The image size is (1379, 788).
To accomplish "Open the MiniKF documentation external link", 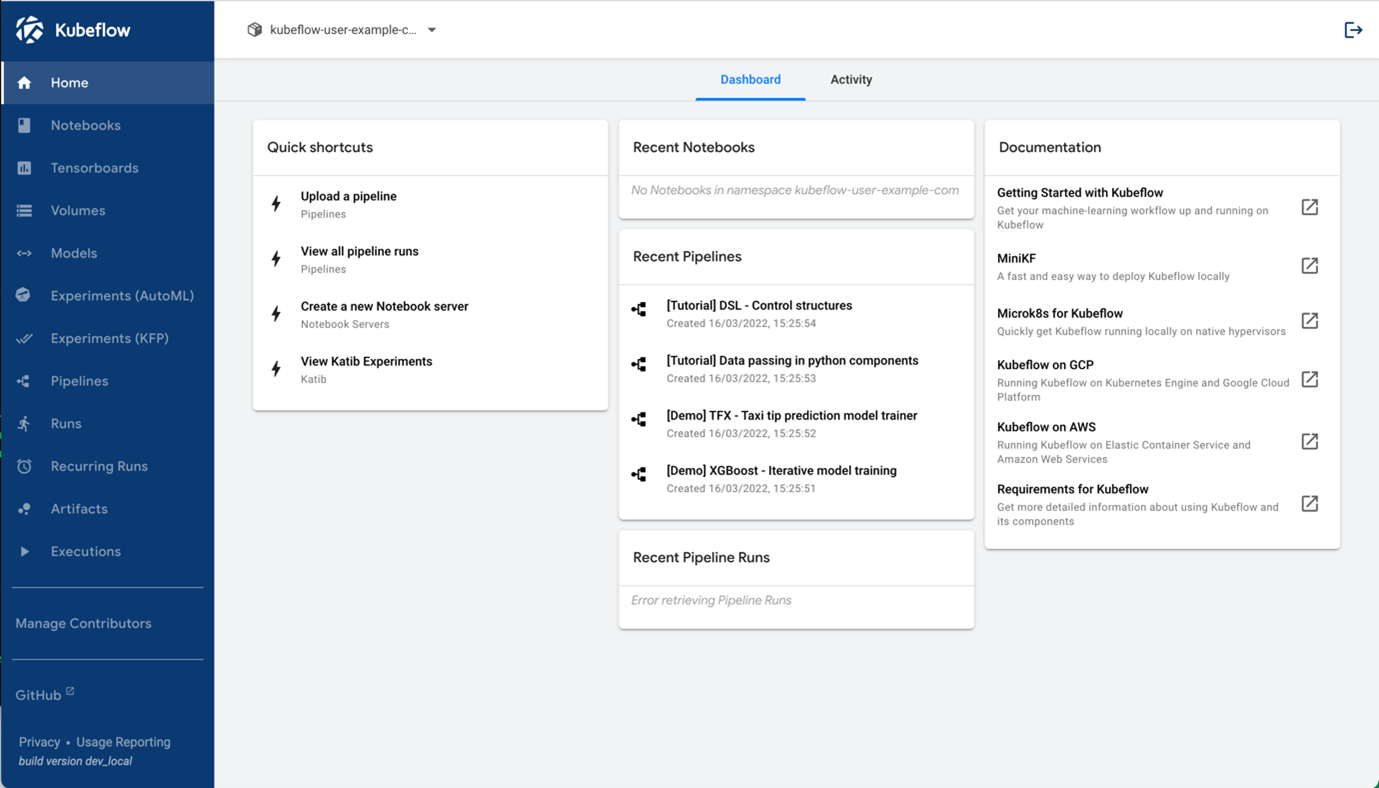I will [1310, 265].
